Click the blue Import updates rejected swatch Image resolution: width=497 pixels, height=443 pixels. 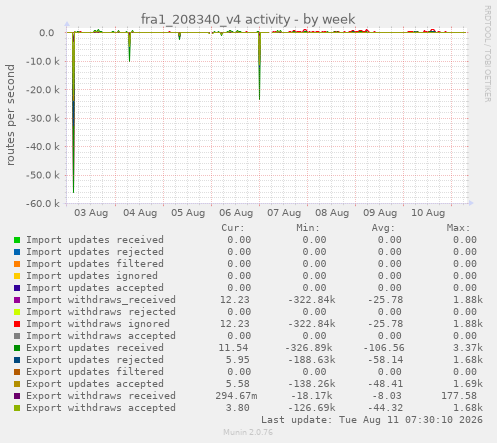17,252
